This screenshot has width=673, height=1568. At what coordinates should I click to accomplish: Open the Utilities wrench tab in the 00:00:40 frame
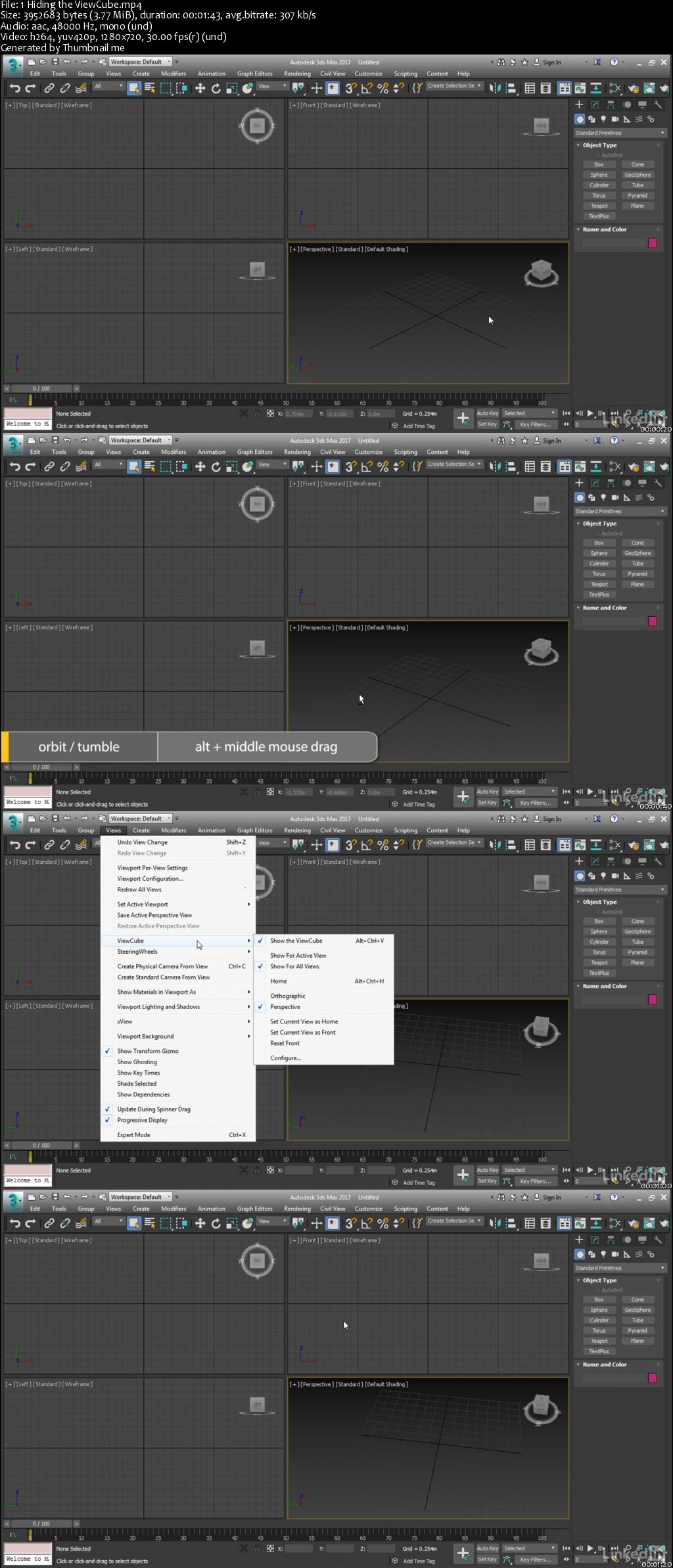coord(658,483)
